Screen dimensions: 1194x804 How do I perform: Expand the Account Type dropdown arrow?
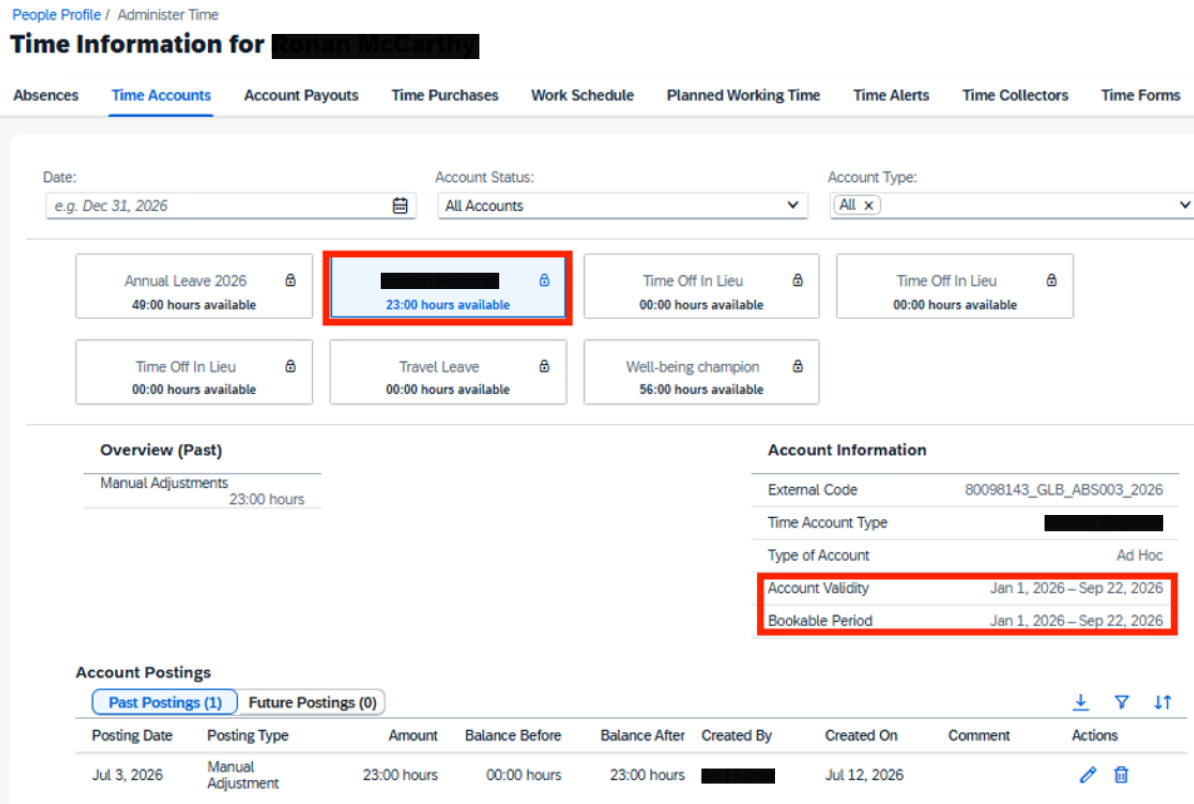coord(1184,205)
